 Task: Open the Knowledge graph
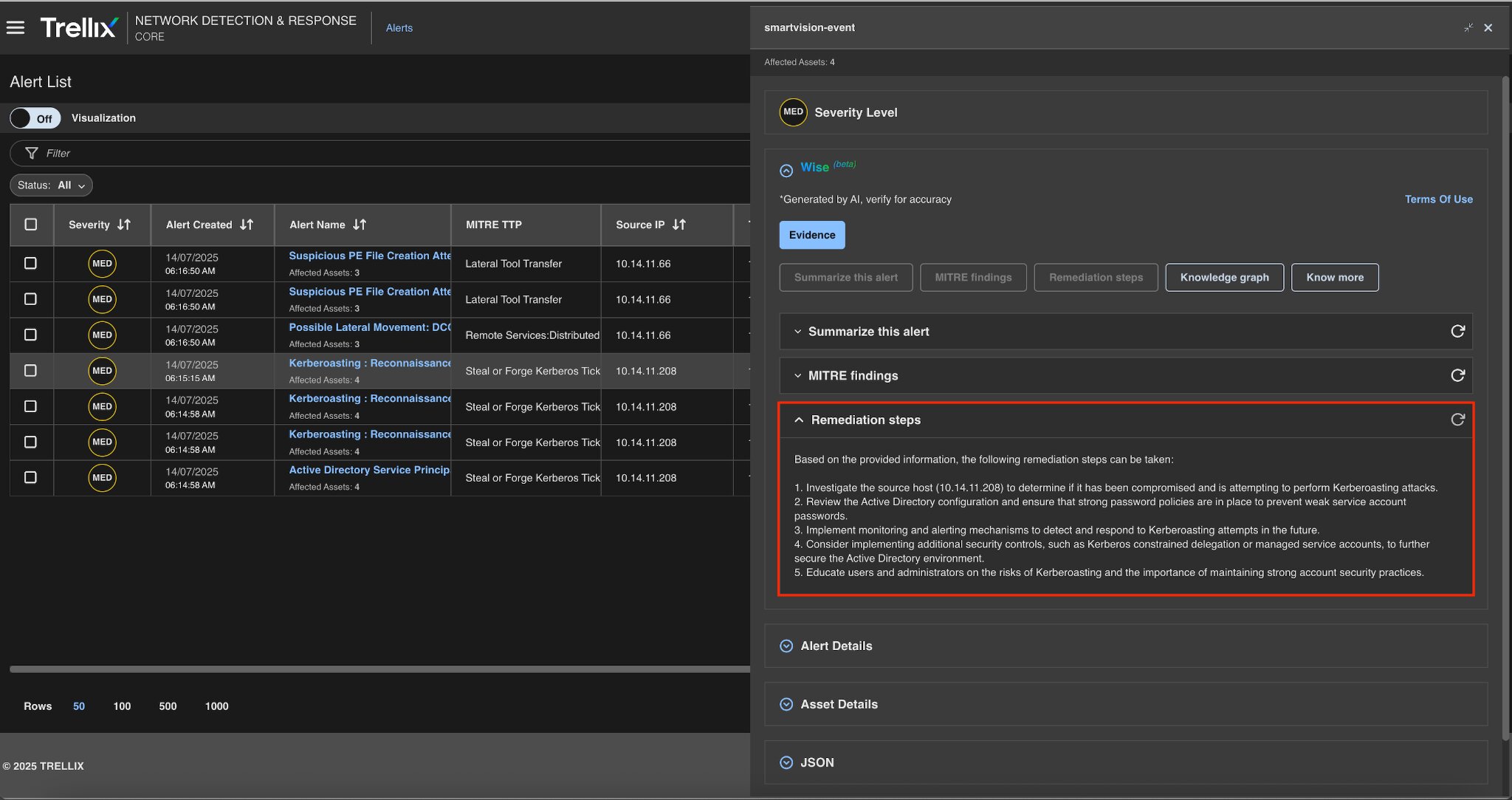(x=1224, y=278)
